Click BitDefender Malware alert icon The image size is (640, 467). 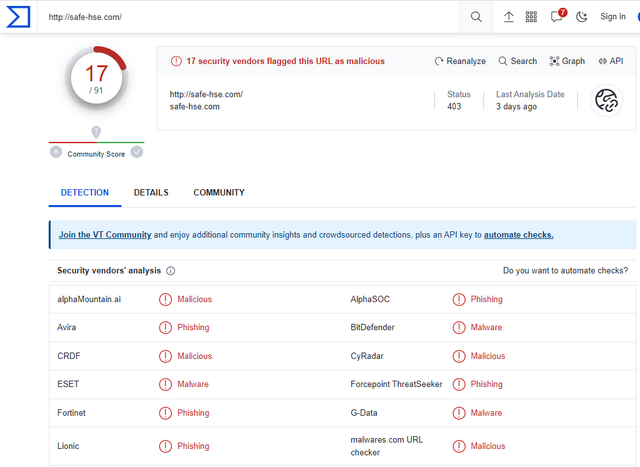pyautogui.click(x=459, y=327)
